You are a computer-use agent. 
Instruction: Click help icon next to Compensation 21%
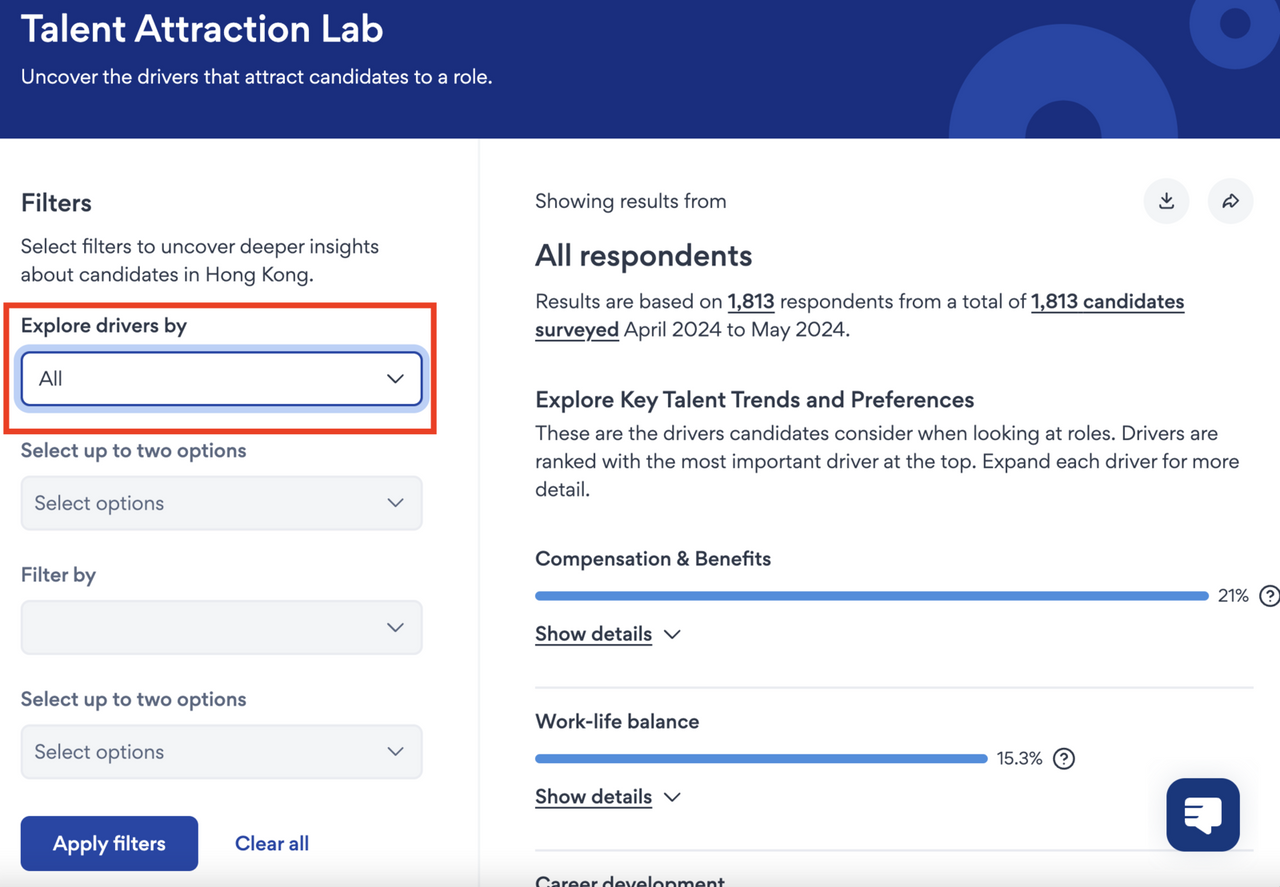tap(1269, 596)
